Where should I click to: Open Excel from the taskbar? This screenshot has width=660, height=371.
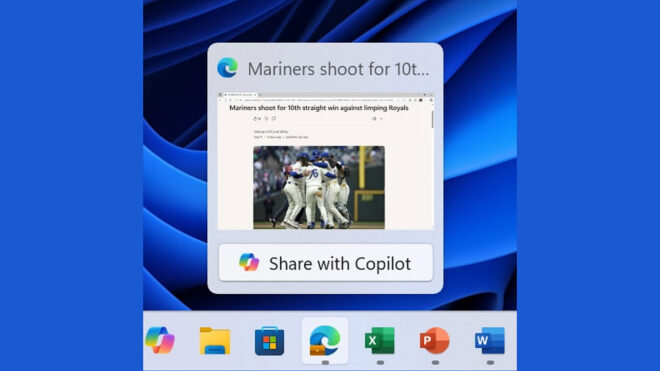click(x=380, y=341)
